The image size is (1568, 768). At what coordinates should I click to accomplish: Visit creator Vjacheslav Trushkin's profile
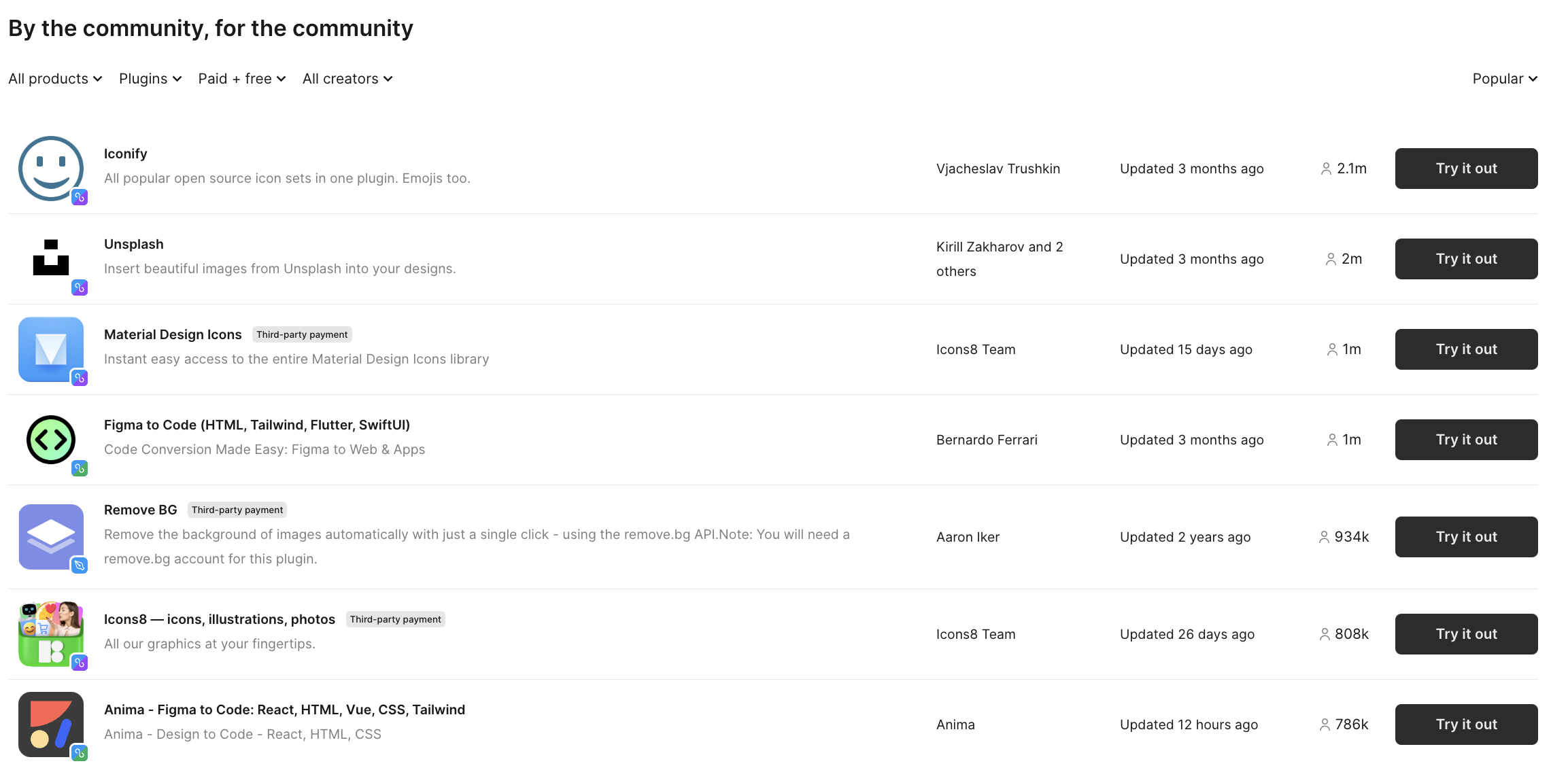998,169
